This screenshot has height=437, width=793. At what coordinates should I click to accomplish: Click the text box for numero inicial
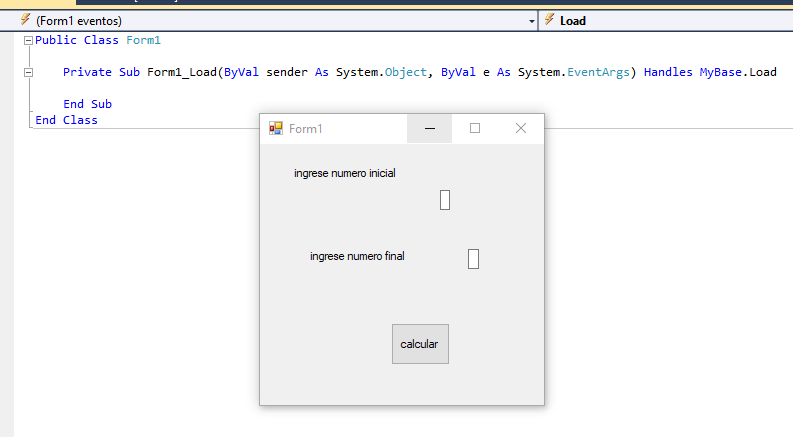coord(445,200)
